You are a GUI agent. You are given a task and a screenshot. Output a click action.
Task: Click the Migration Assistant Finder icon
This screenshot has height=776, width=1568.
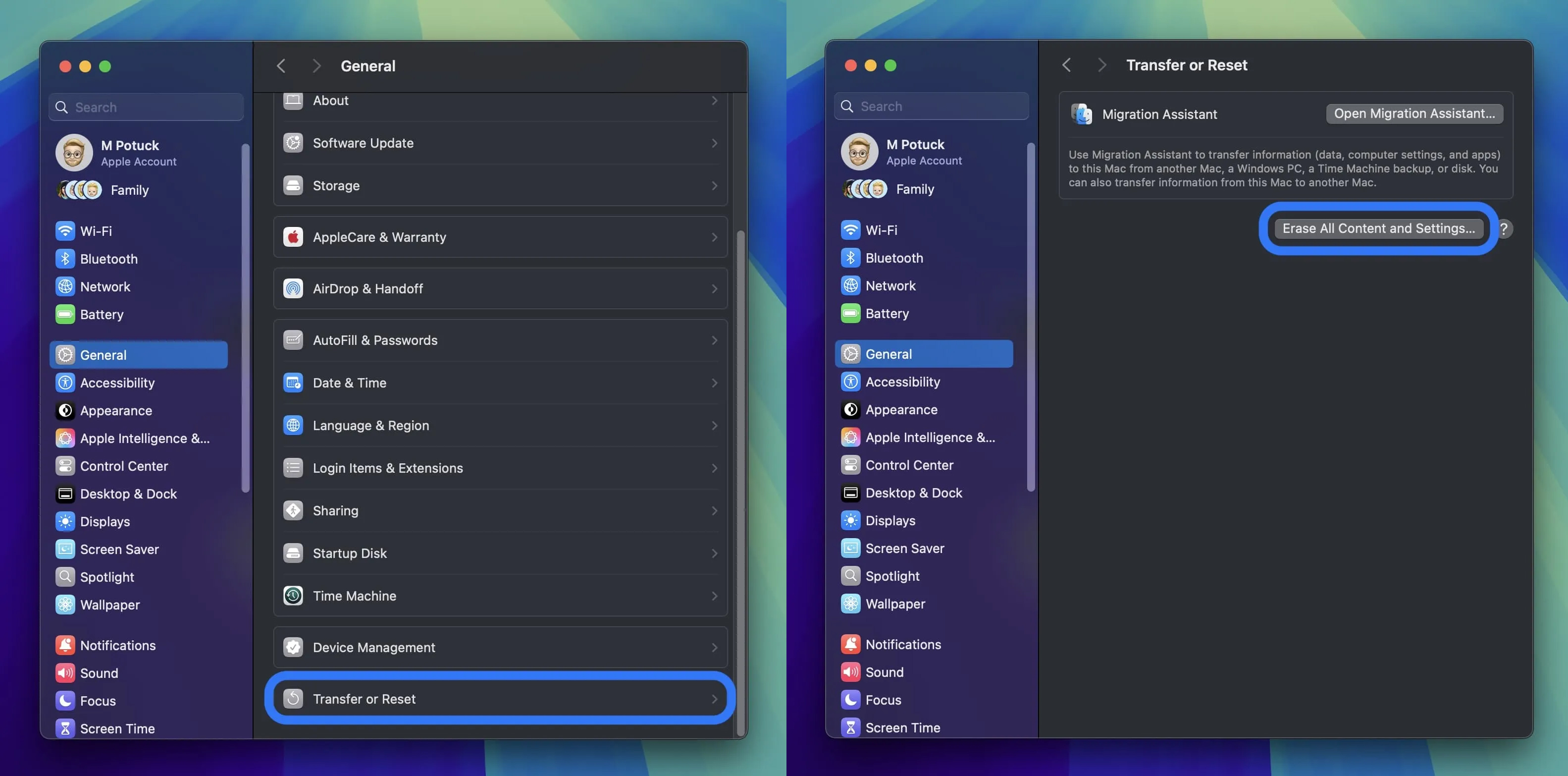pyautogui.click(x=1082, y=114)
